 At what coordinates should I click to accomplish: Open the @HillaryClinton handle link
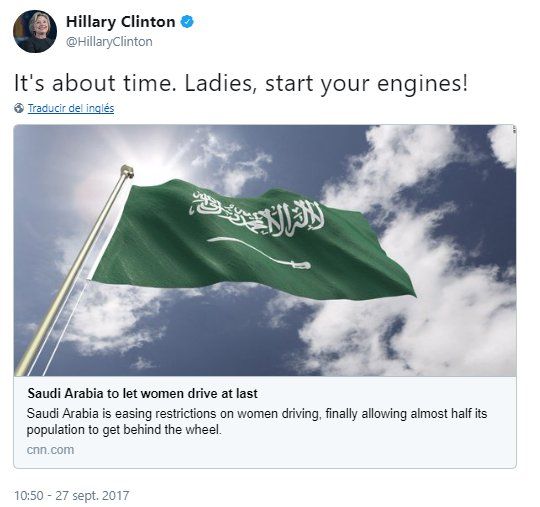coord(109,42)
